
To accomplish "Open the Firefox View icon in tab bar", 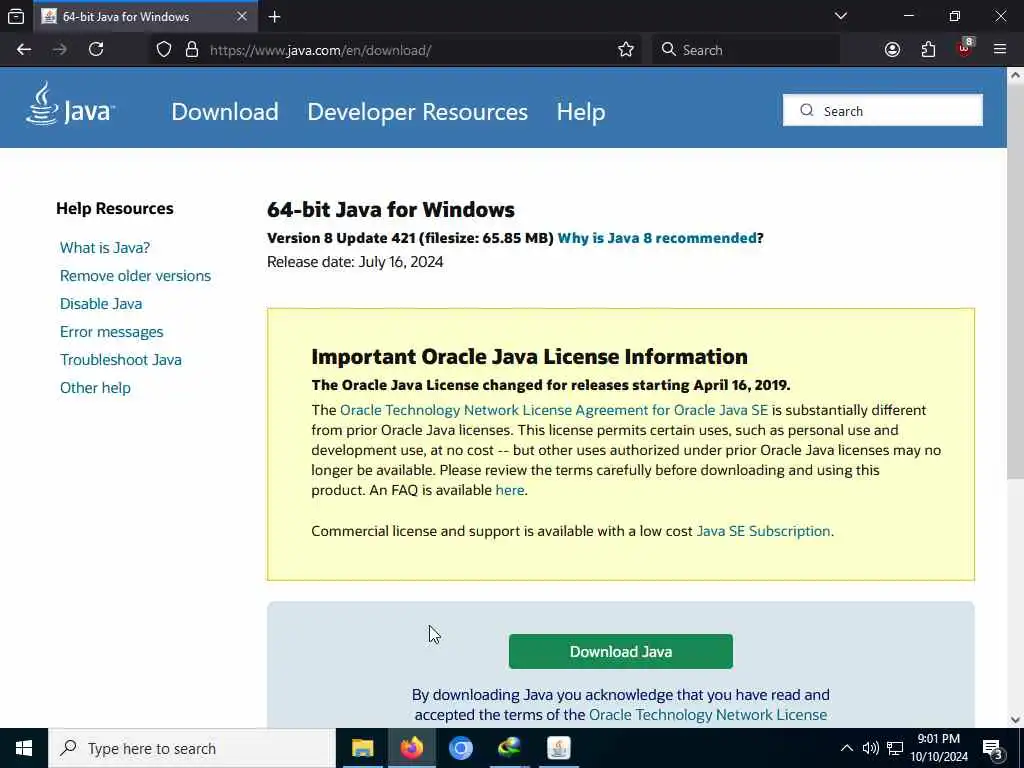I will pyautogui.click(x=16, y=16).
